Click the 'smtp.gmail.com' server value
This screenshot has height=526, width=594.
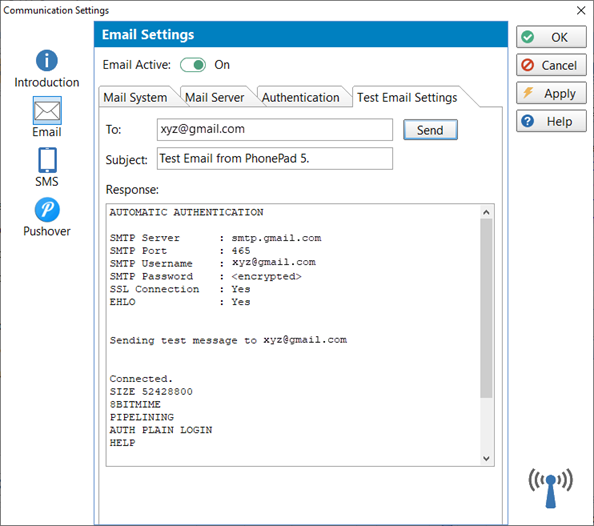tap(277, 238)
